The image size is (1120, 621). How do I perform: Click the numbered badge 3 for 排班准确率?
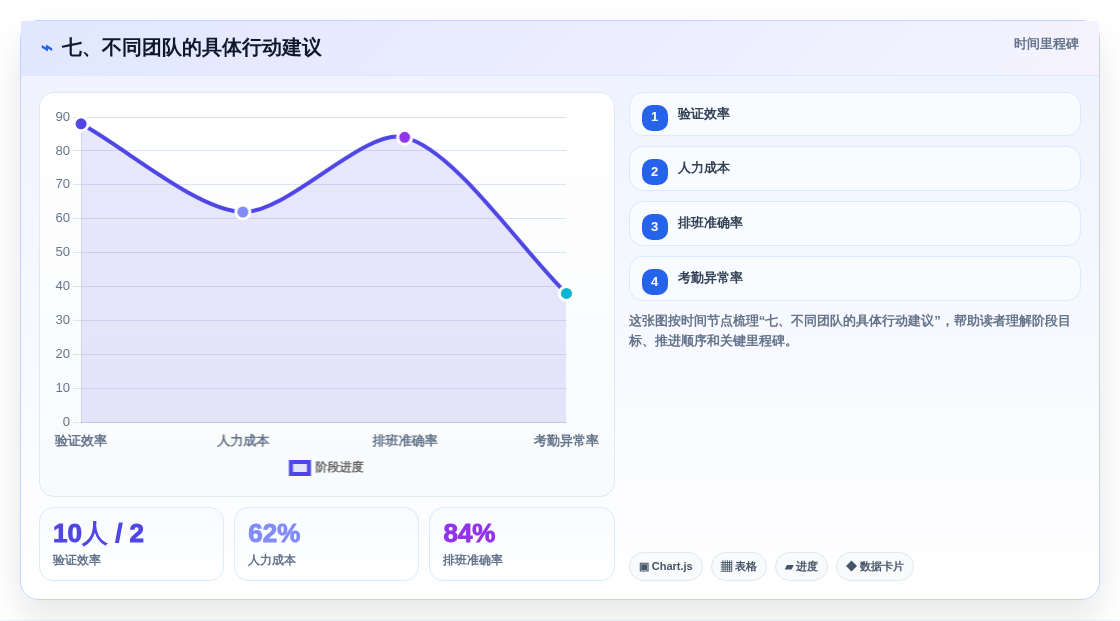[x=654, y=227]
